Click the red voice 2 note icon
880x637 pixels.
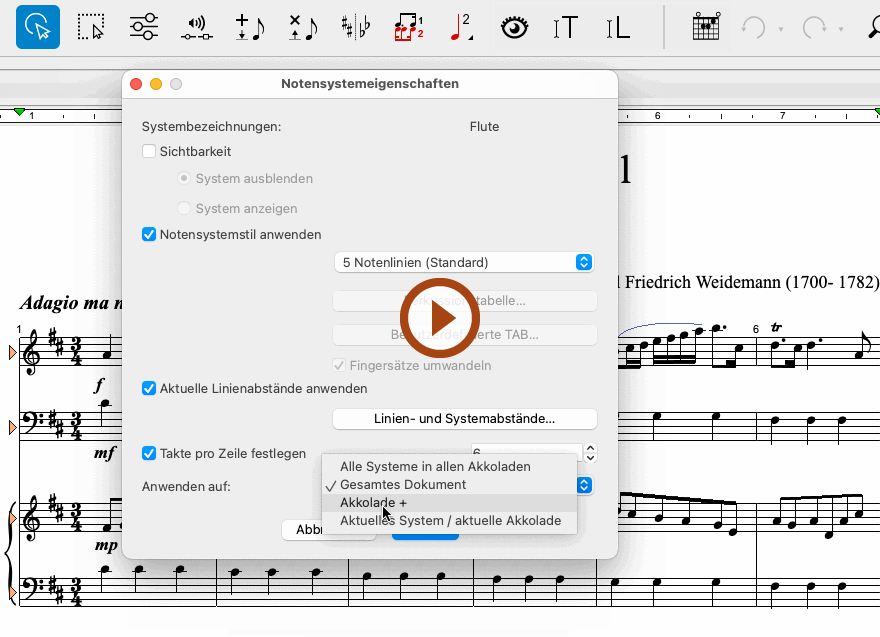pos(461,27)
